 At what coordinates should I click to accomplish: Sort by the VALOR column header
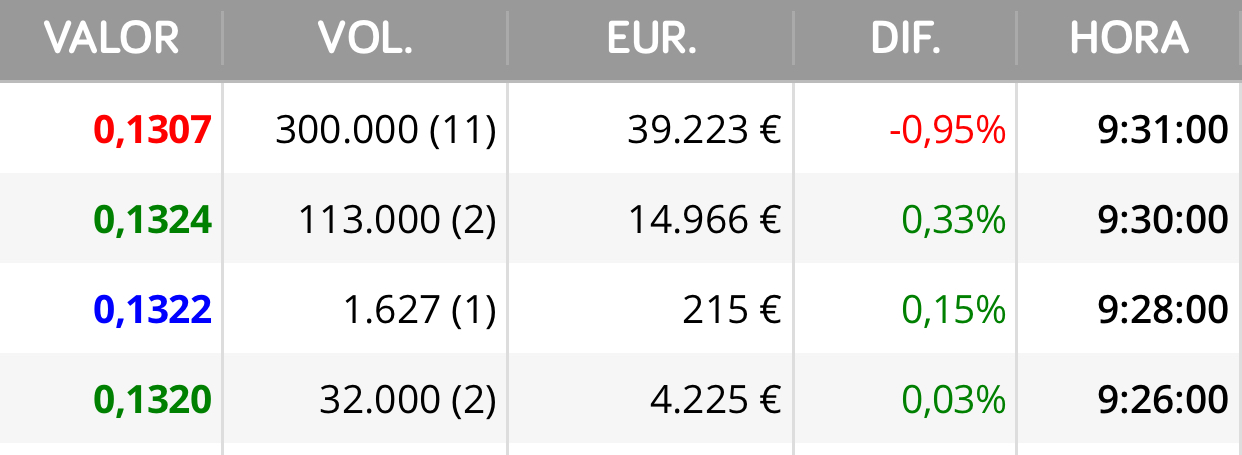[x=112, y=39]
